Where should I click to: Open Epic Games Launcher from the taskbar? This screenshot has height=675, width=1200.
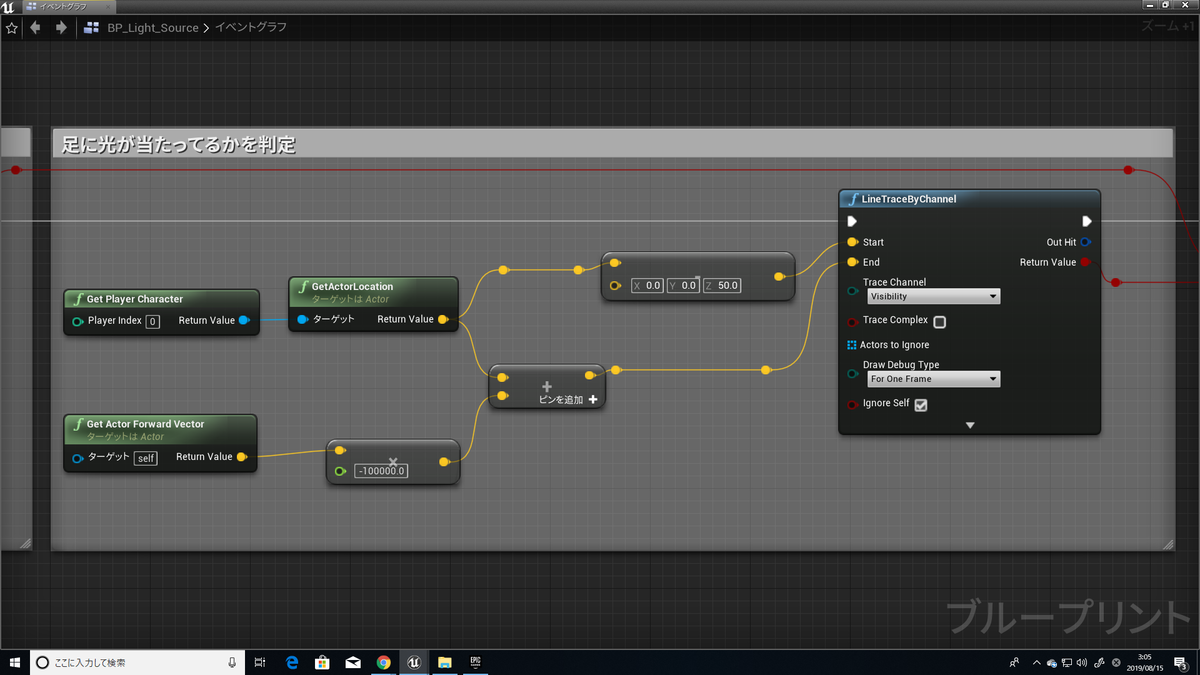476,662
